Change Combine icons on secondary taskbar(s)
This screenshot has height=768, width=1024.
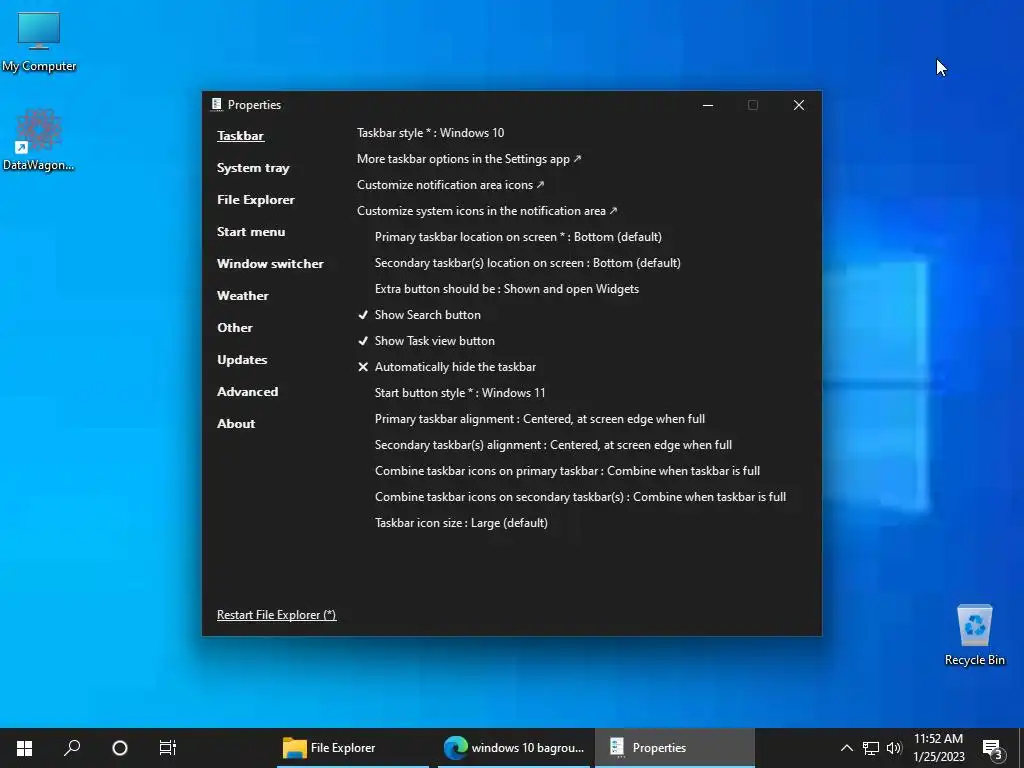click(580, 497)
